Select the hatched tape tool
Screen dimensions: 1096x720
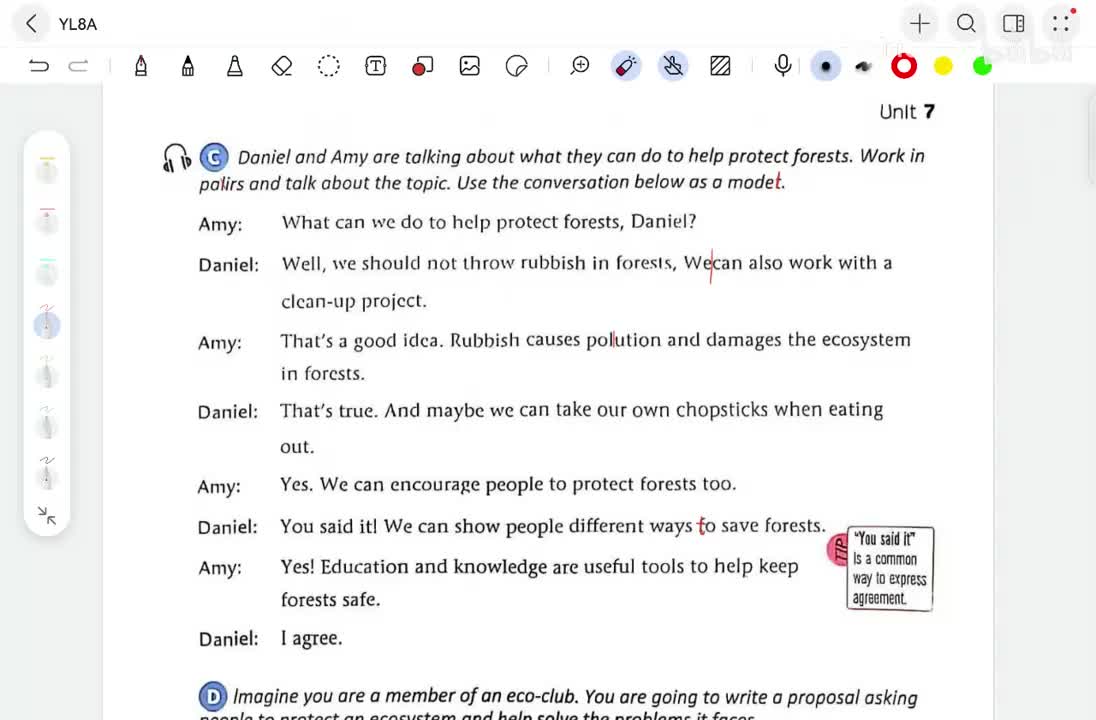pyautogui.click(x=720, y=66)
